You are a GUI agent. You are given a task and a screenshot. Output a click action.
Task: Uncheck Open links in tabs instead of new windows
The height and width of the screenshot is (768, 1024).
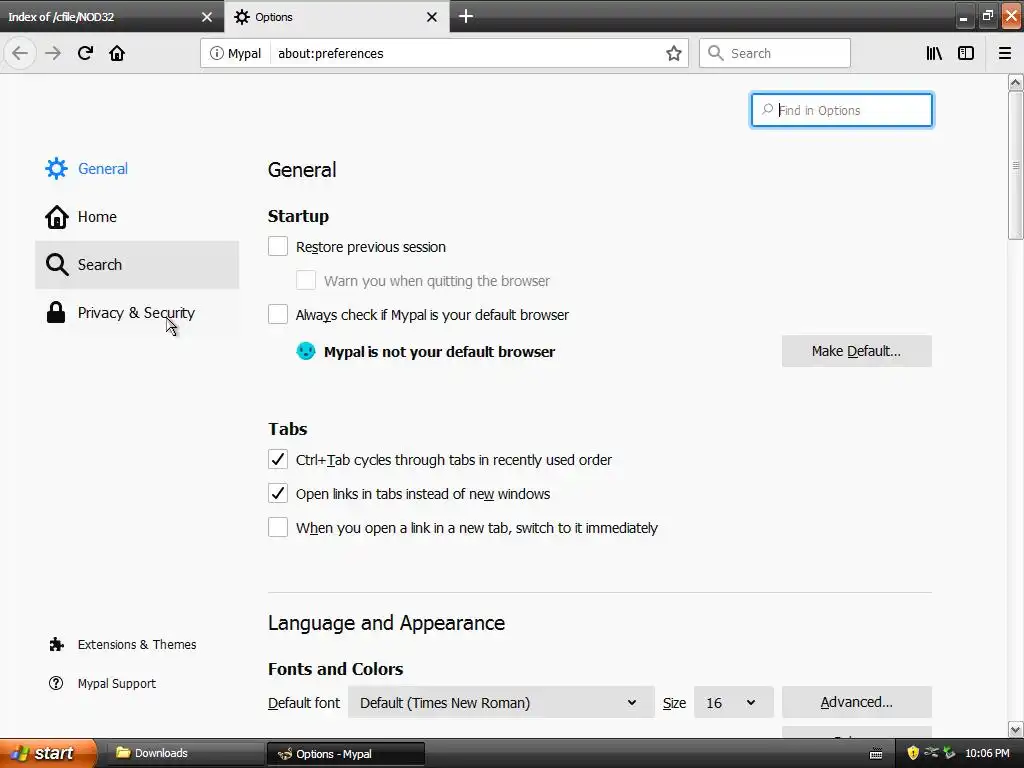pyautogui.click(x=278, y=493)
